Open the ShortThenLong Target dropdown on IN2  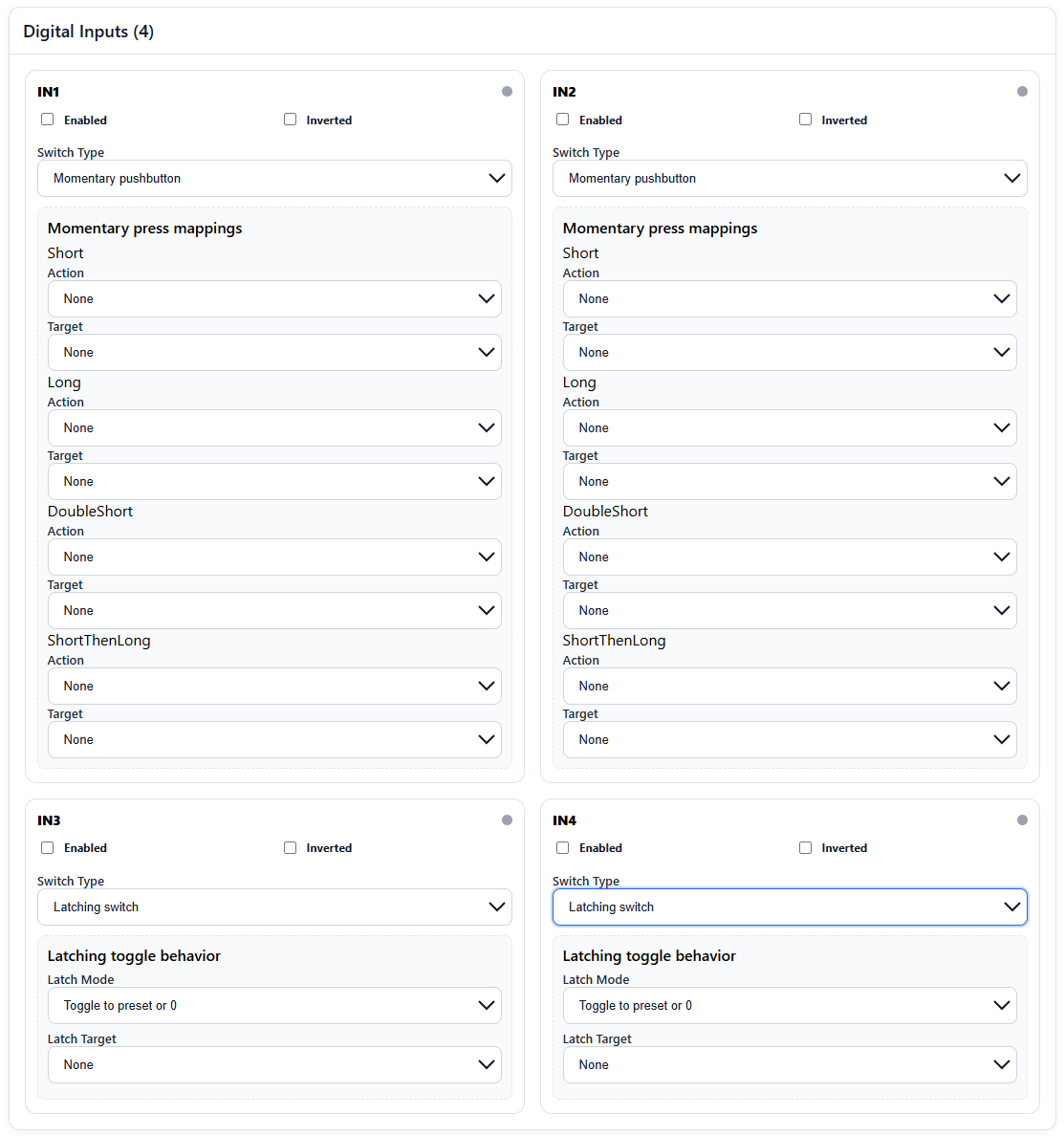pyautogui.click(x=790, y=739)
